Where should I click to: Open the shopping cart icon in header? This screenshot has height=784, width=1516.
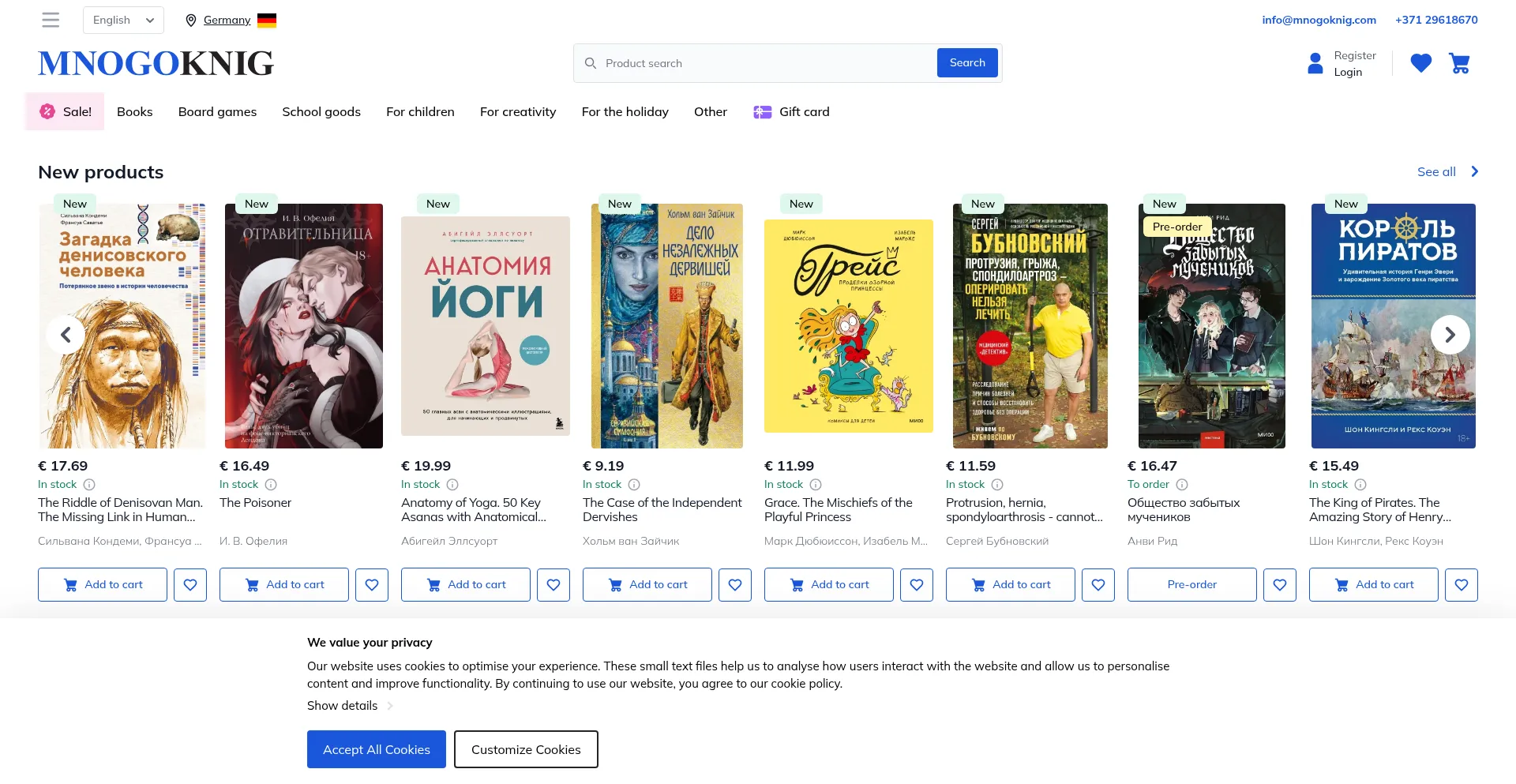click(1459, 63)
